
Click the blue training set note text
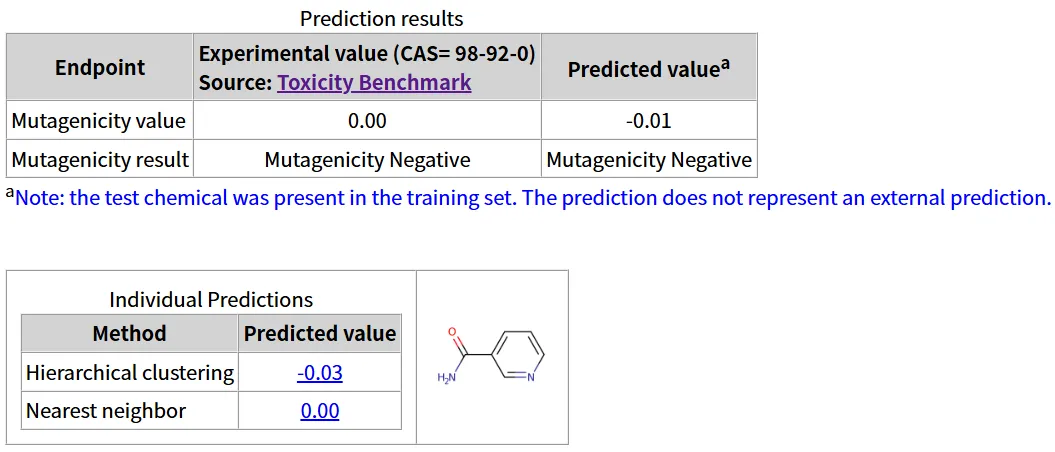click(532, 198)
